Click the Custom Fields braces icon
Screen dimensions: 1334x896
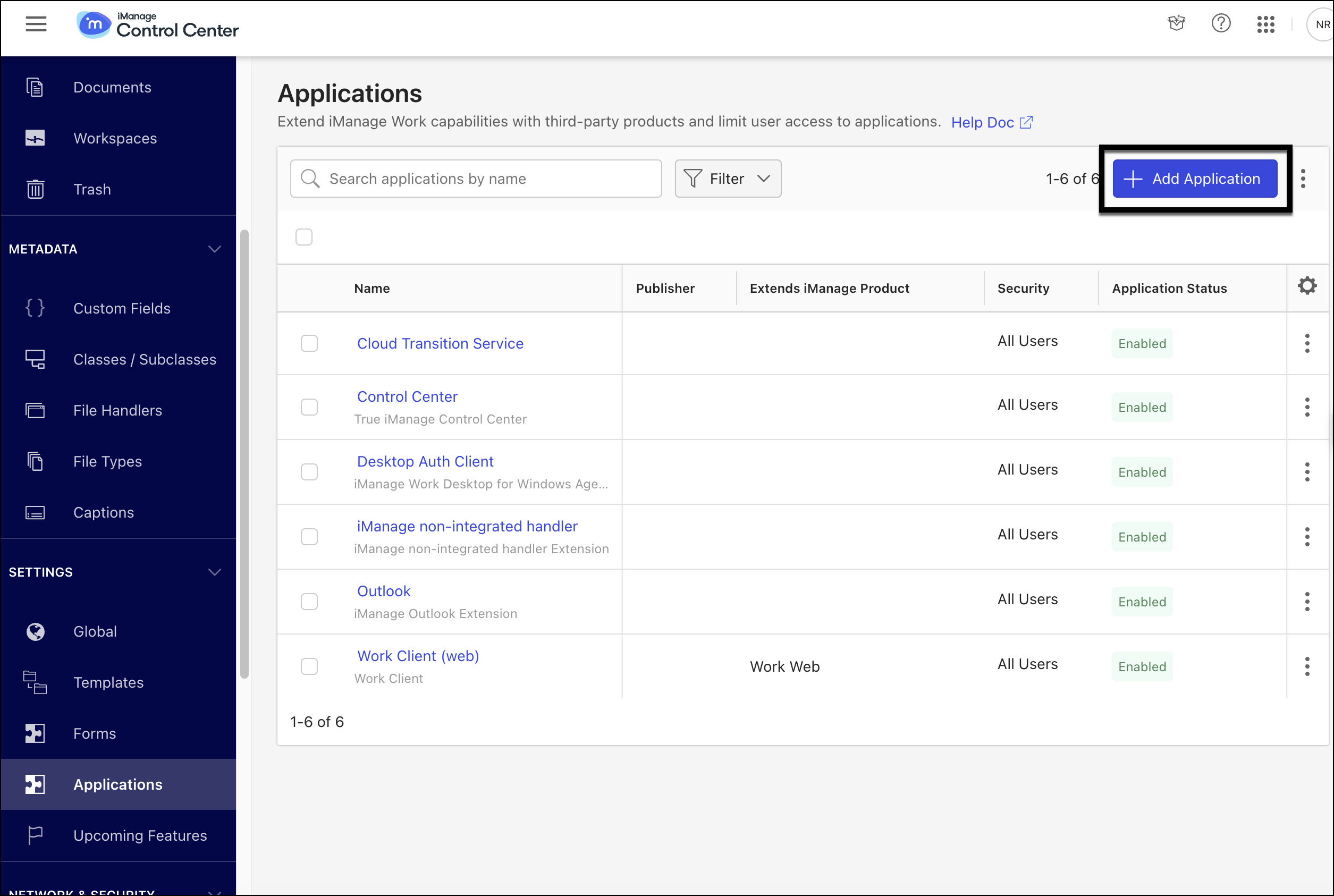tap(35, 308)
